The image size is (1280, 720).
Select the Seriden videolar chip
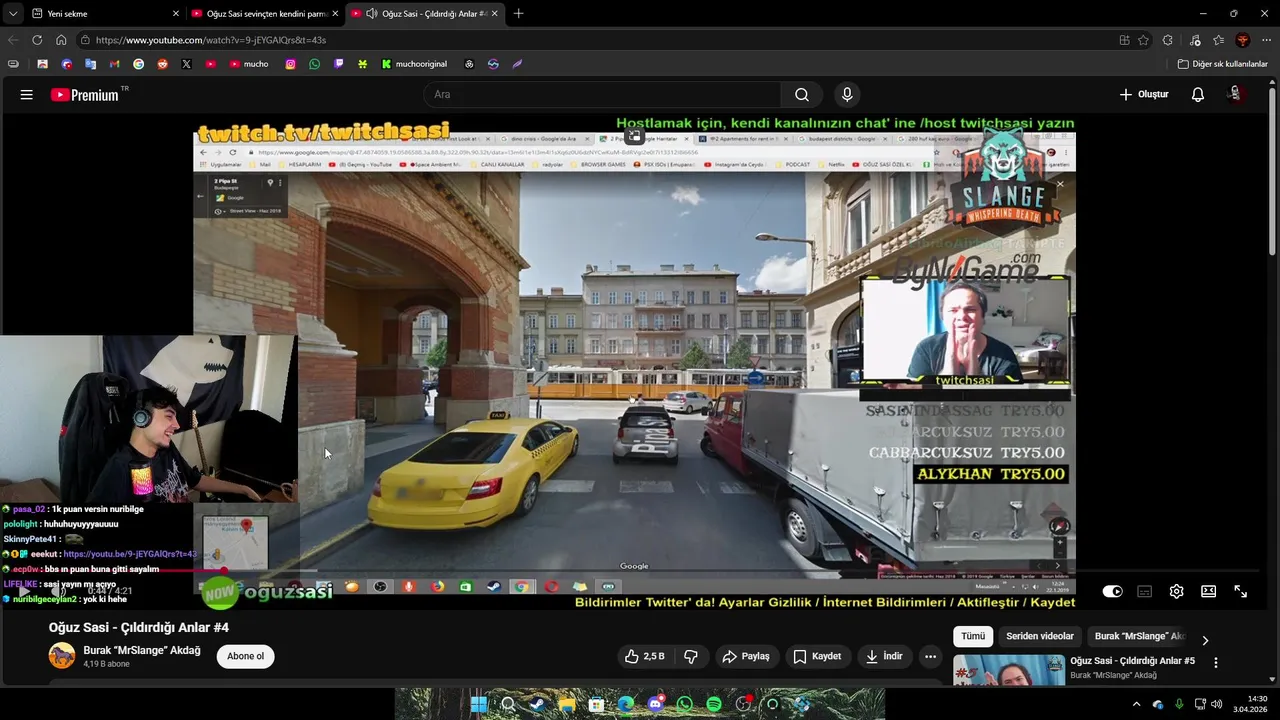(1040, 636)
